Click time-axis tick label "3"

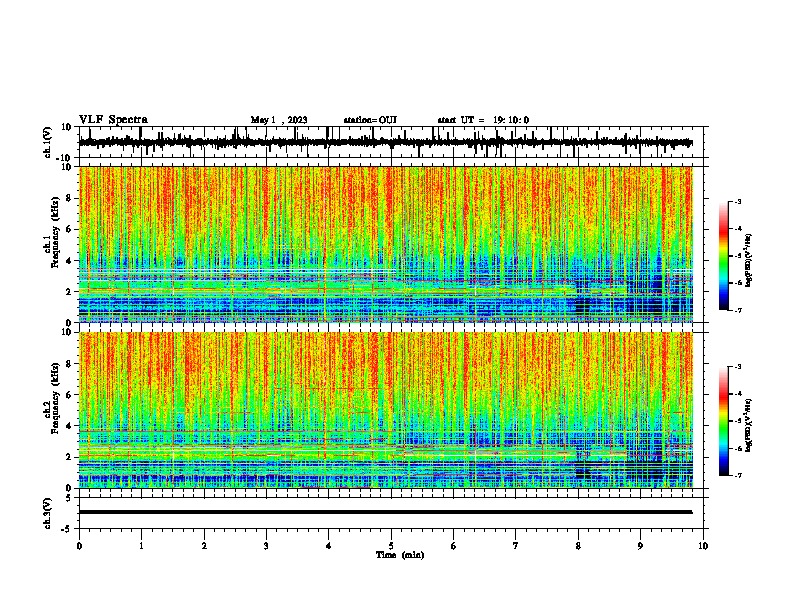(266, 546)
